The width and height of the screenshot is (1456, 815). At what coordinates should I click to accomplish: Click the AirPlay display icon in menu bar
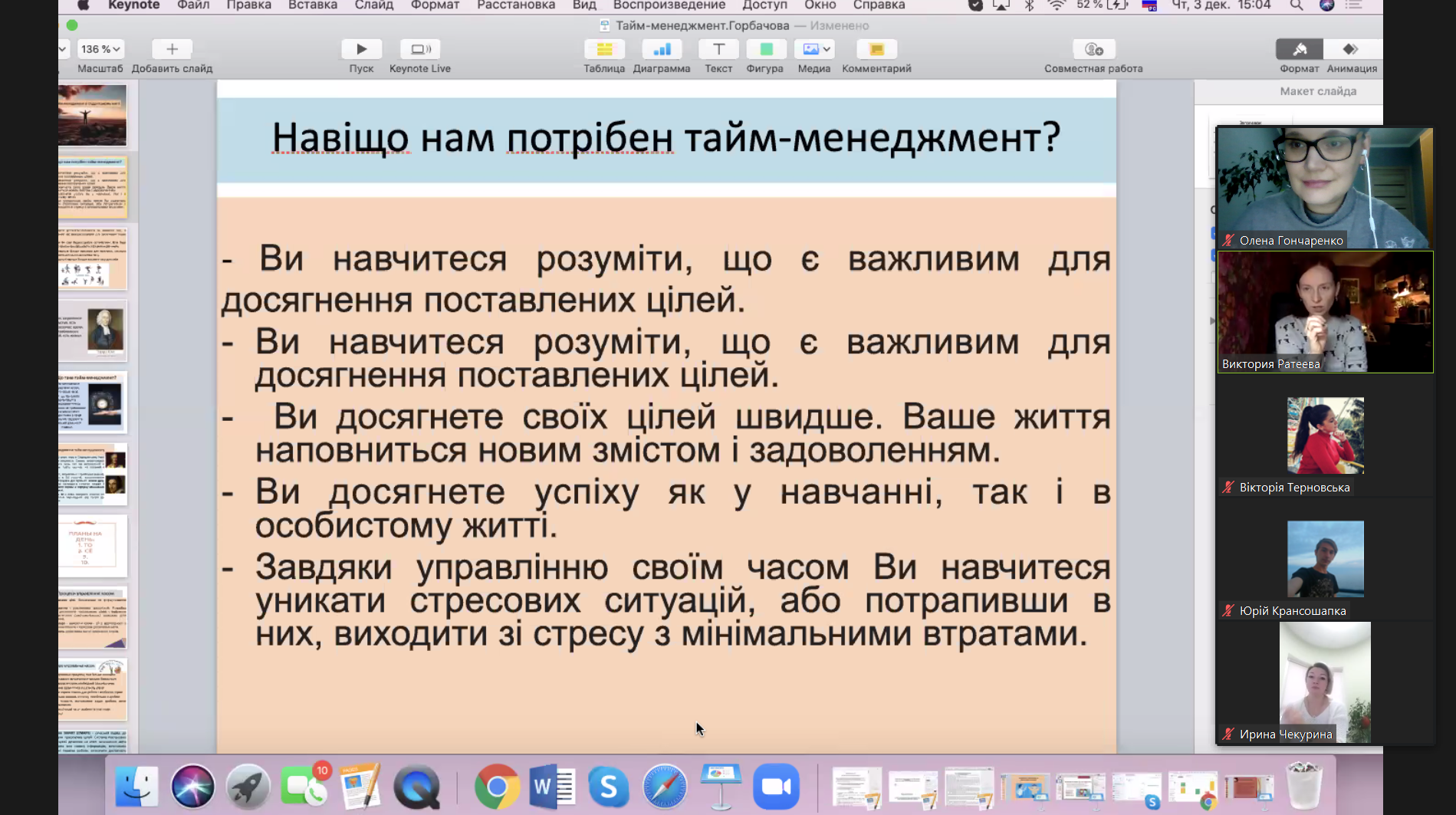tap(1001, 5)
